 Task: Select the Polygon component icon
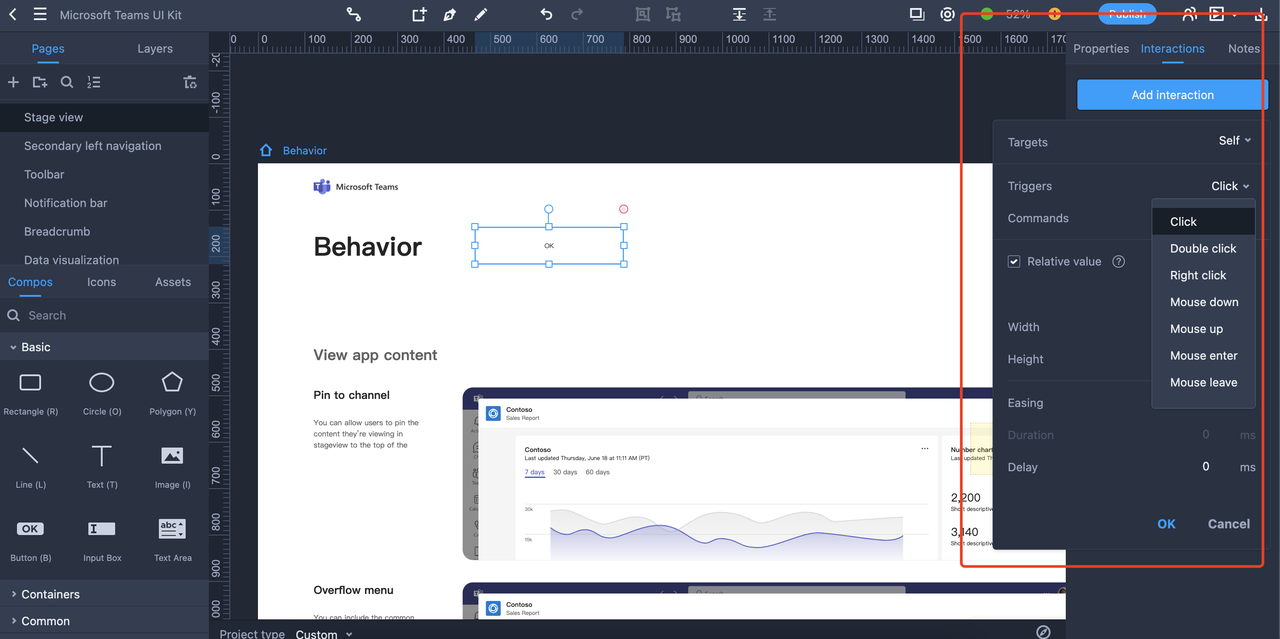click(172, 382)
